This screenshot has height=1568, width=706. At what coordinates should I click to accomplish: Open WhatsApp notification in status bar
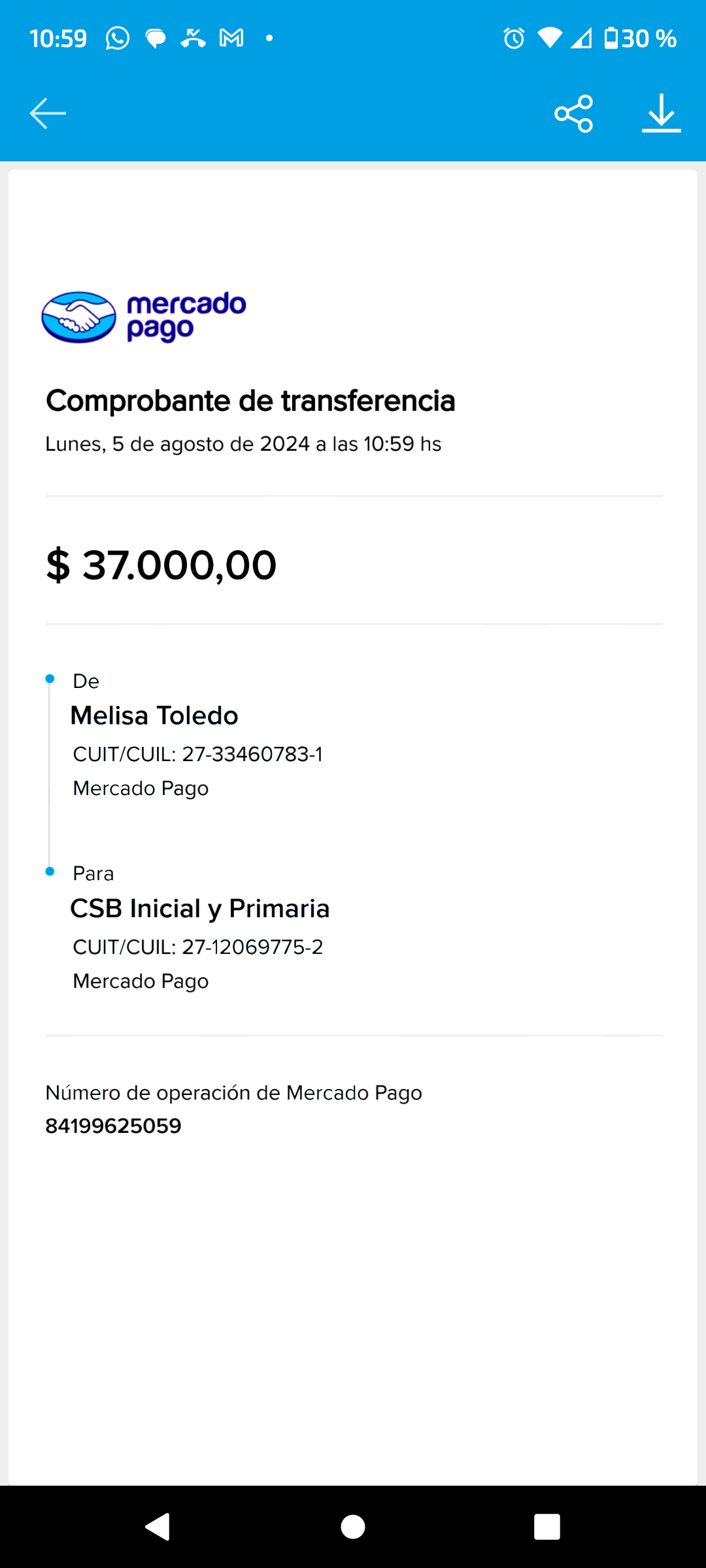[118, 39]
